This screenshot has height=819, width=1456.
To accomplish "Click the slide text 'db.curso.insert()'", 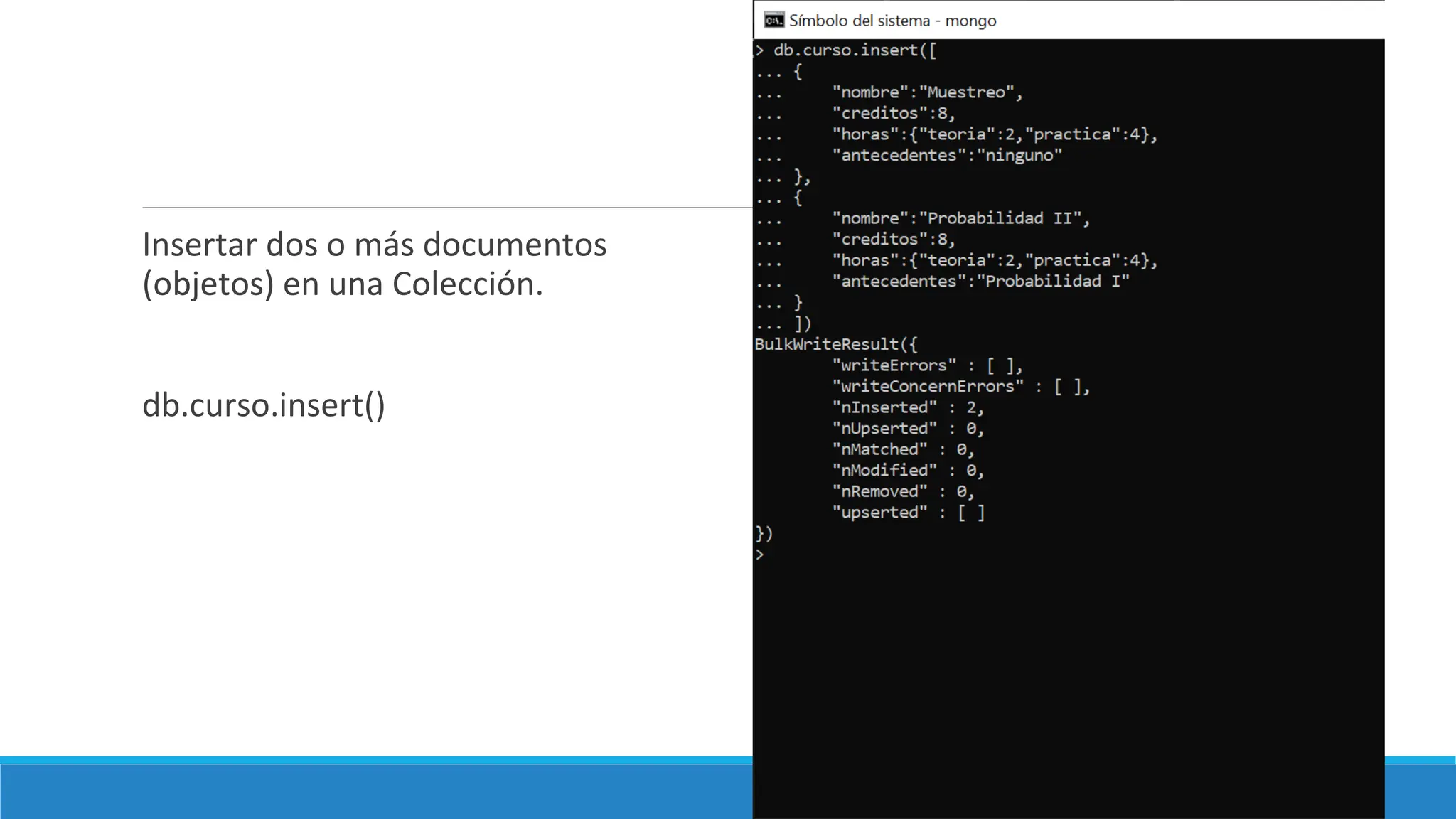I will pyautogui.click(x=264, y=405).
